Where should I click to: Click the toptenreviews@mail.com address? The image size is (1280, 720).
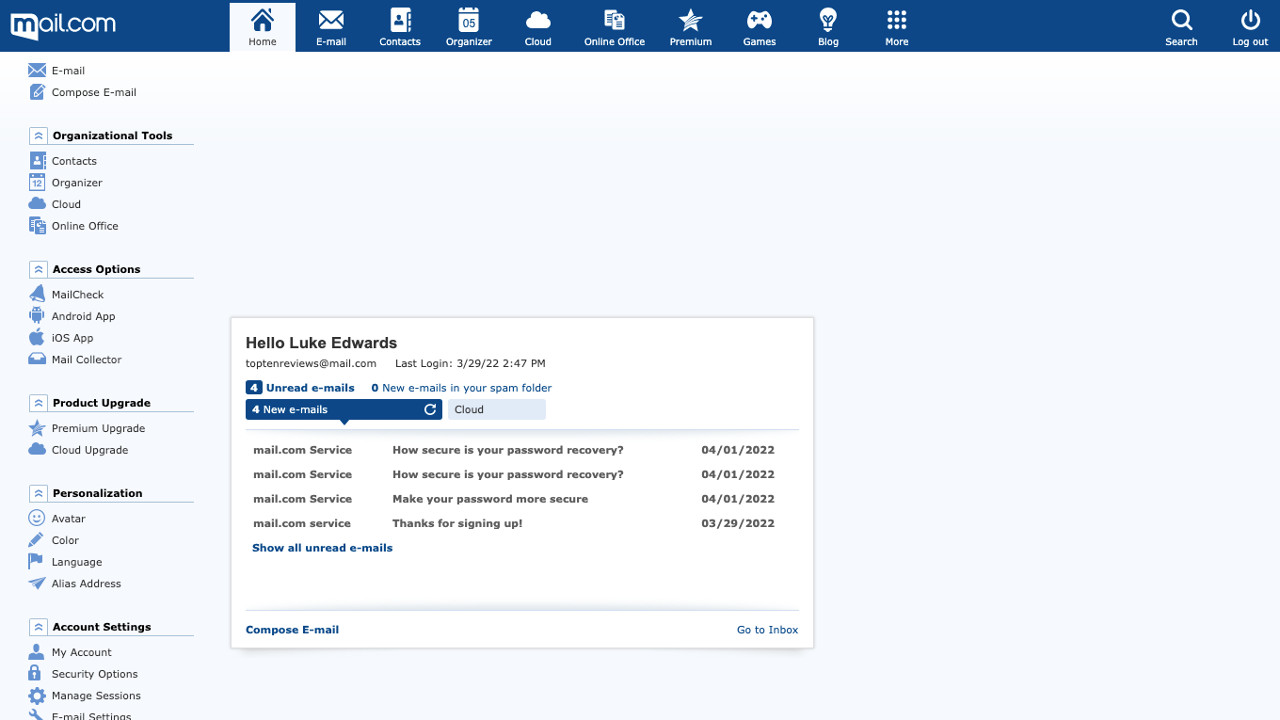point(311,363)
